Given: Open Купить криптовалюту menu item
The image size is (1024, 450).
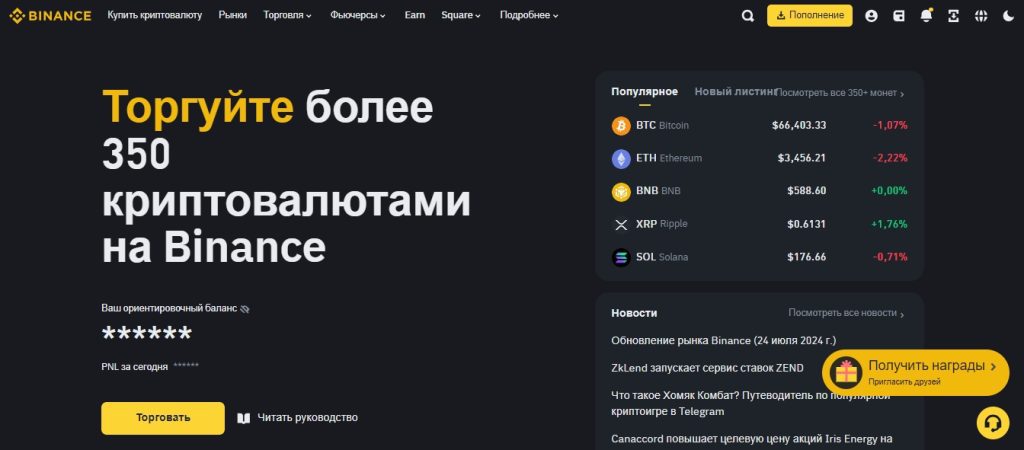Looking at the screenshot, I should pyautogui.click(x=155, y=15).
